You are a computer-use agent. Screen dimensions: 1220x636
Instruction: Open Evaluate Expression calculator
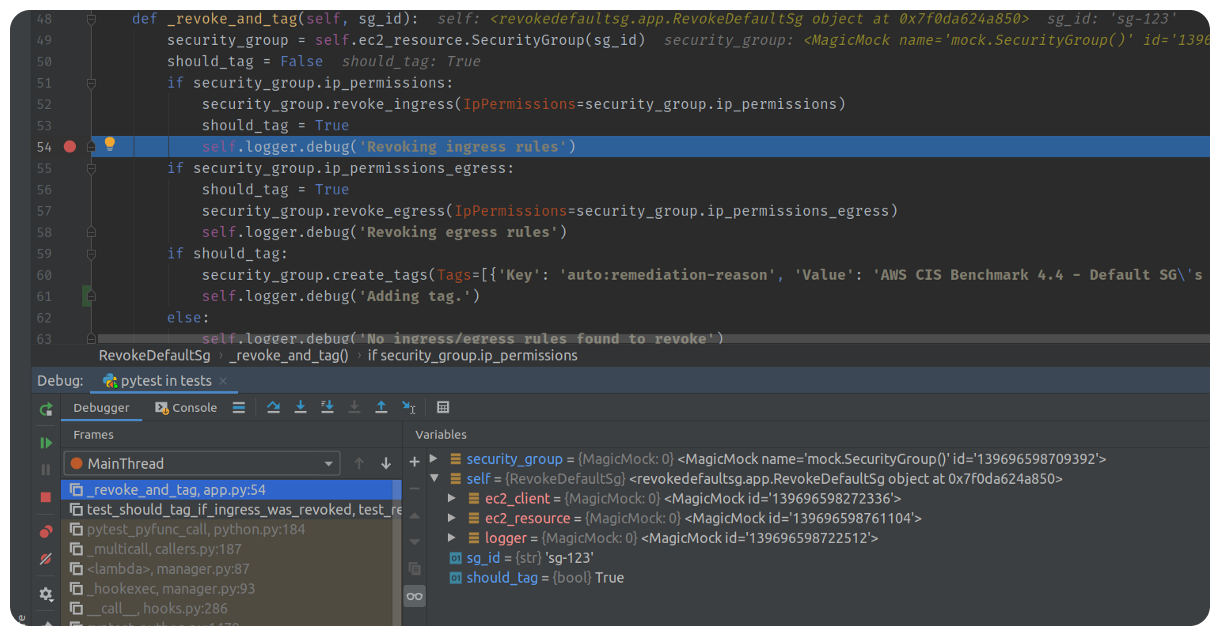coord(443,407)
